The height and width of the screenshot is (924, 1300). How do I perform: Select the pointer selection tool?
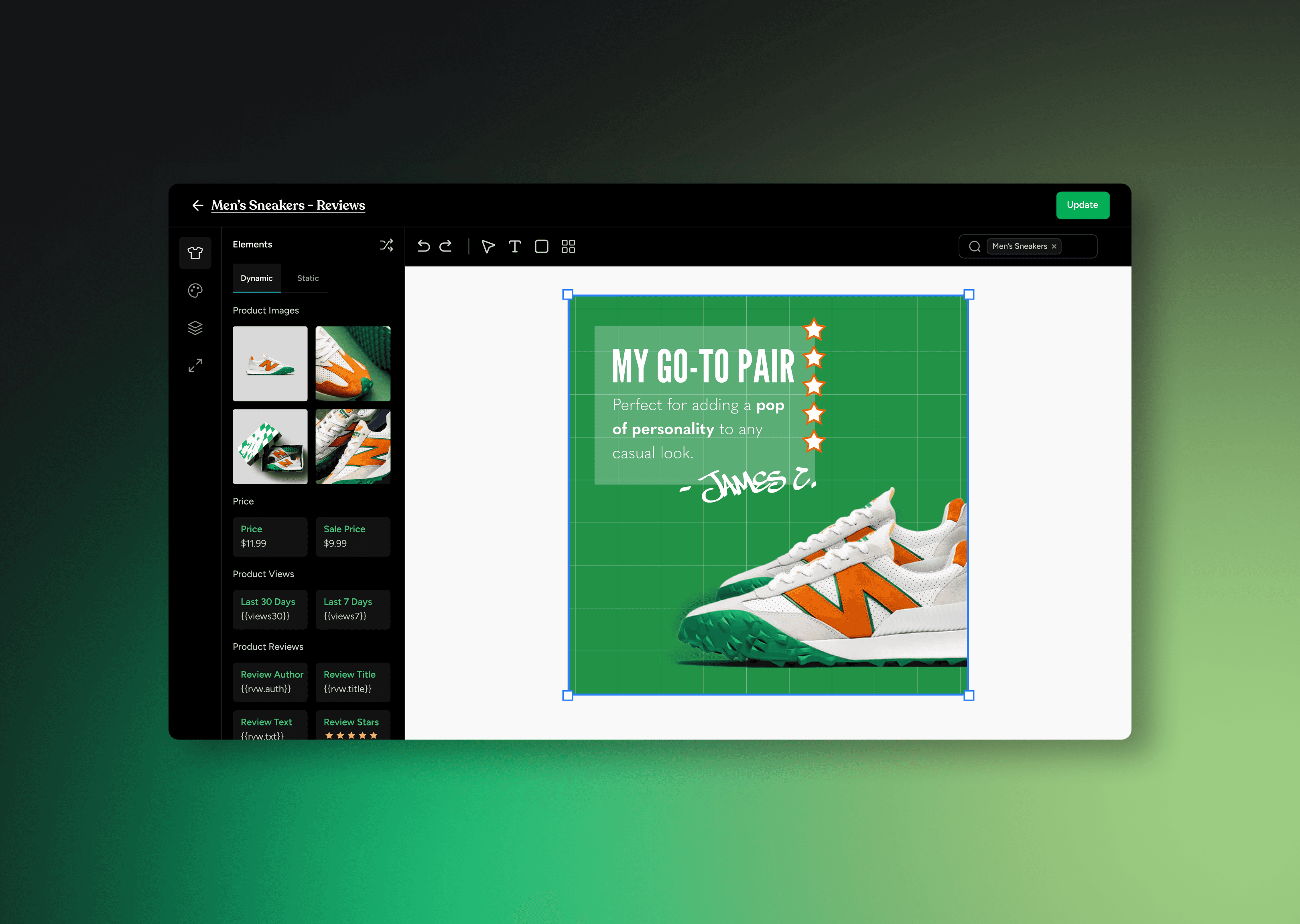pos(488,246)
